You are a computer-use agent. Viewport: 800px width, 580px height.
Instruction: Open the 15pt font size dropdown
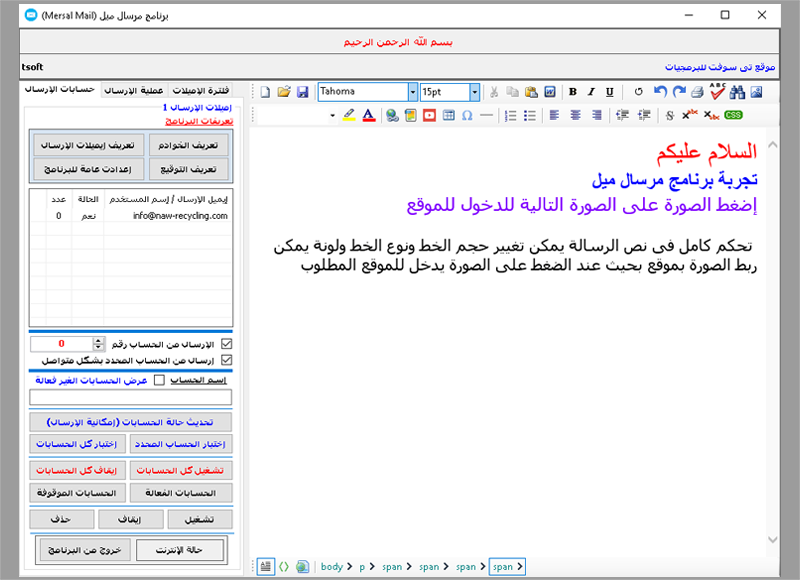coord(474,92)
